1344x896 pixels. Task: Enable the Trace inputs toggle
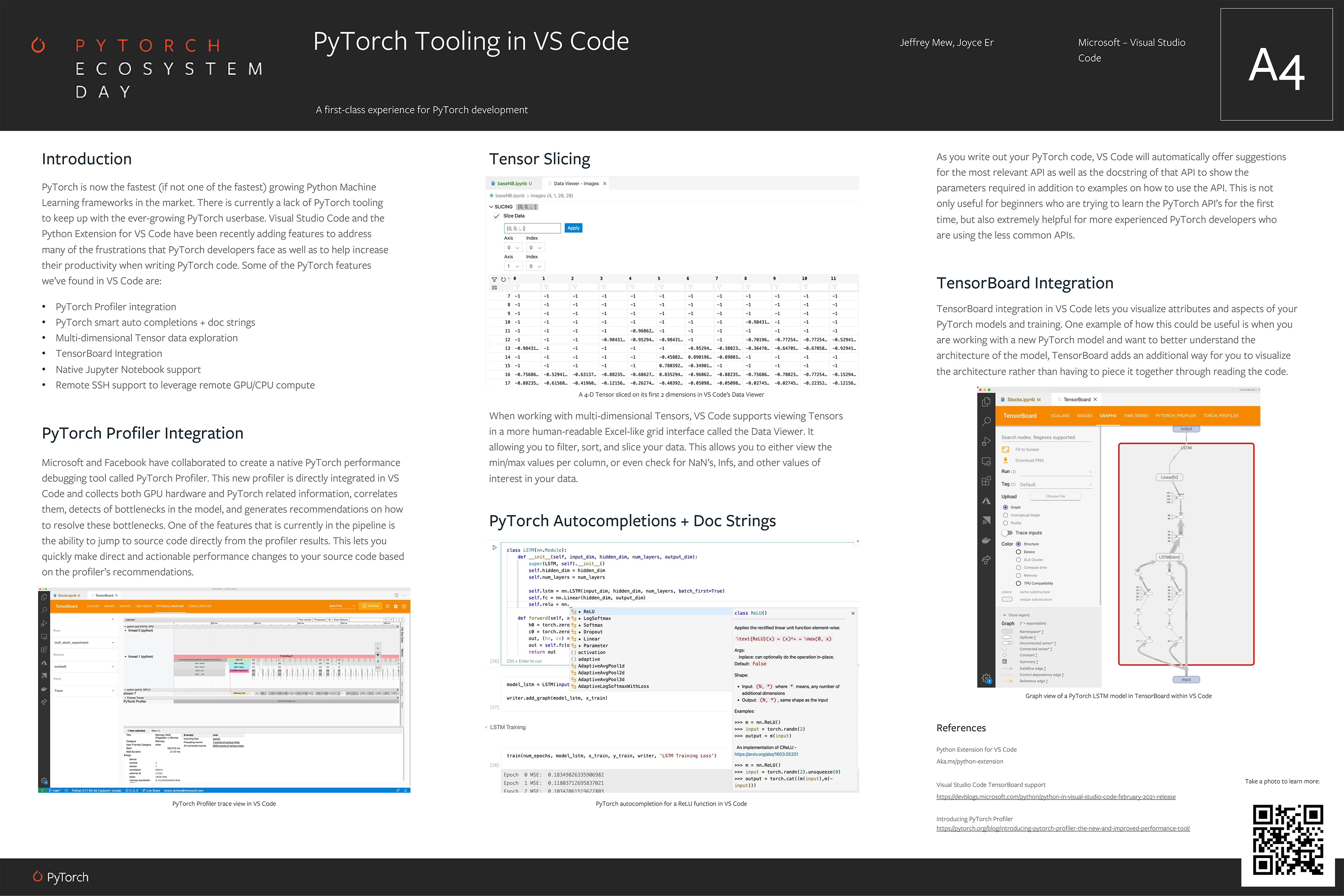coord(1007,533)
